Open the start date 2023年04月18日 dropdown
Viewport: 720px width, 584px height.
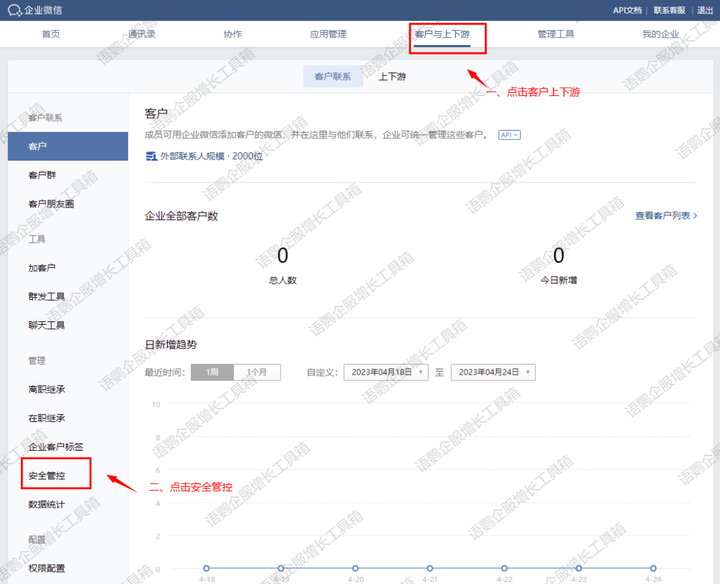tap(386, 372)
